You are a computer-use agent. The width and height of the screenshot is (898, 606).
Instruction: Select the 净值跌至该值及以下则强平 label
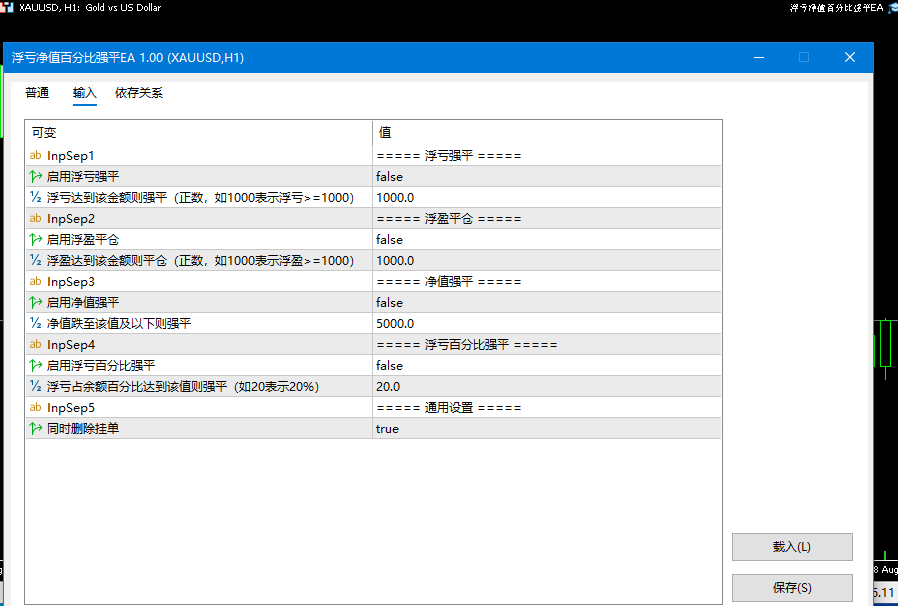point(119,324)
